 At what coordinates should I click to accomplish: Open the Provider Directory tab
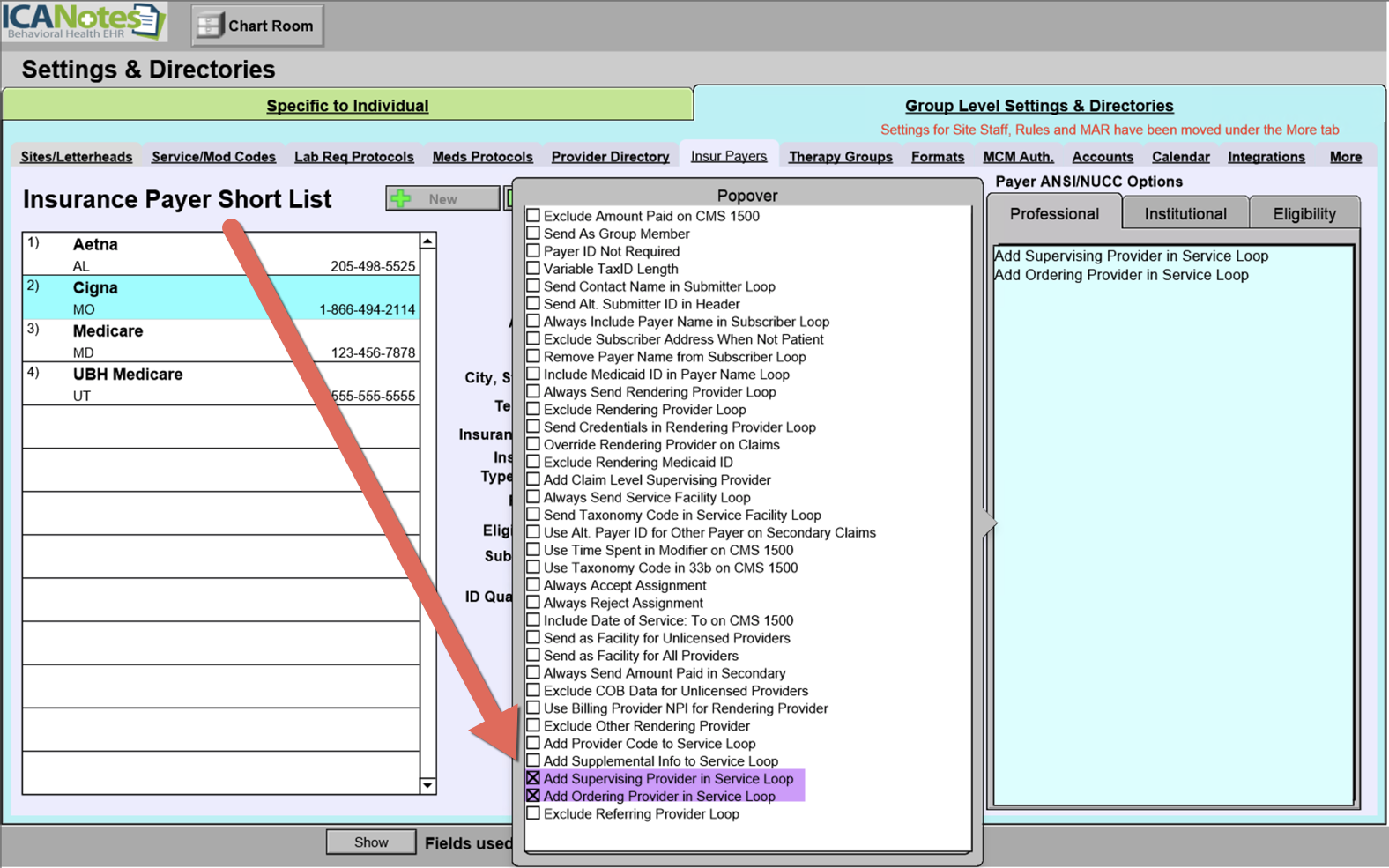point(610,157)
